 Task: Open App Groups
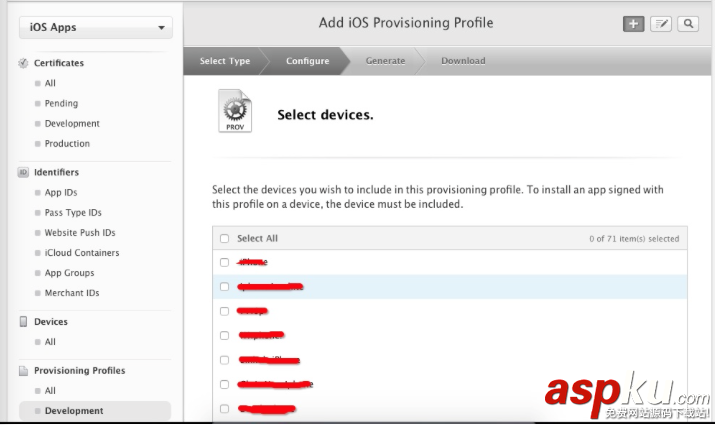coord(69,273)
